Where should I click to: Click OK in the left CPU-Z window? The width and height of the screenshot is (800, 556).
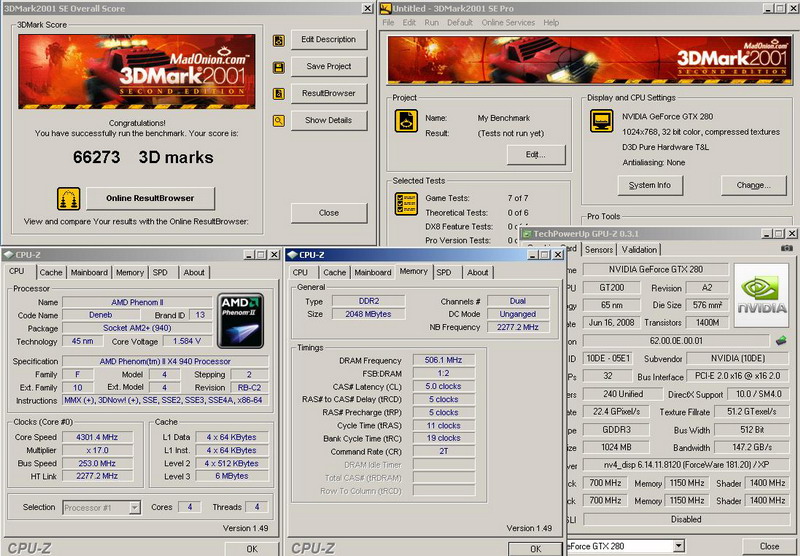coord(252,549)
